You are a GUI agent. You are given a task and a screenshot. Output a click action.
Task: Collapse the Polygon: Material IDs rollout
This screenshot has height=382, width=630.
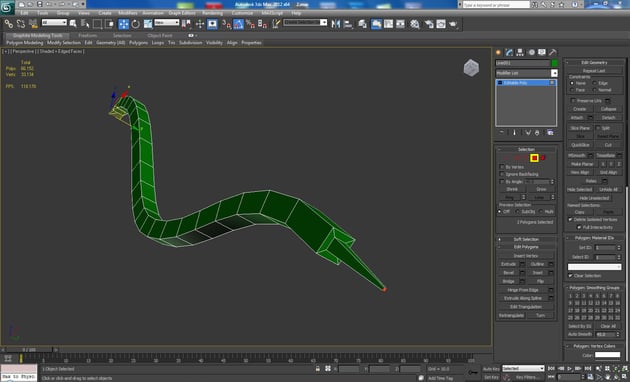point(594,238)
